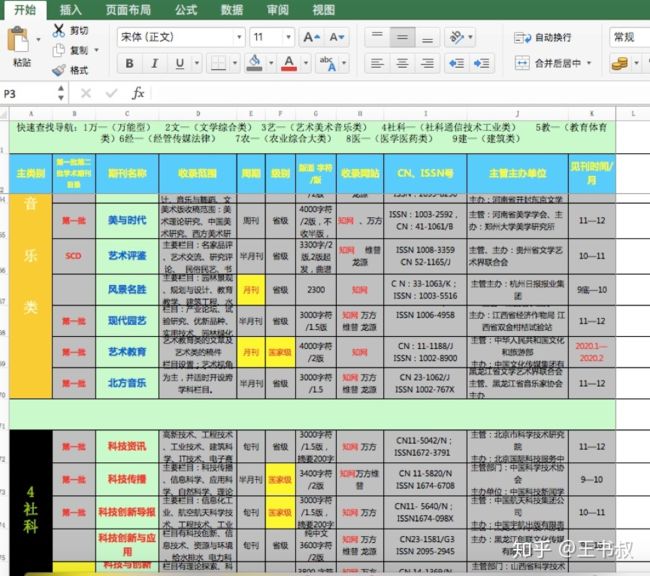Viewport: 650px width, 576px height.
Task: Click the Paste clipboard icon
Action: point(18,39)
